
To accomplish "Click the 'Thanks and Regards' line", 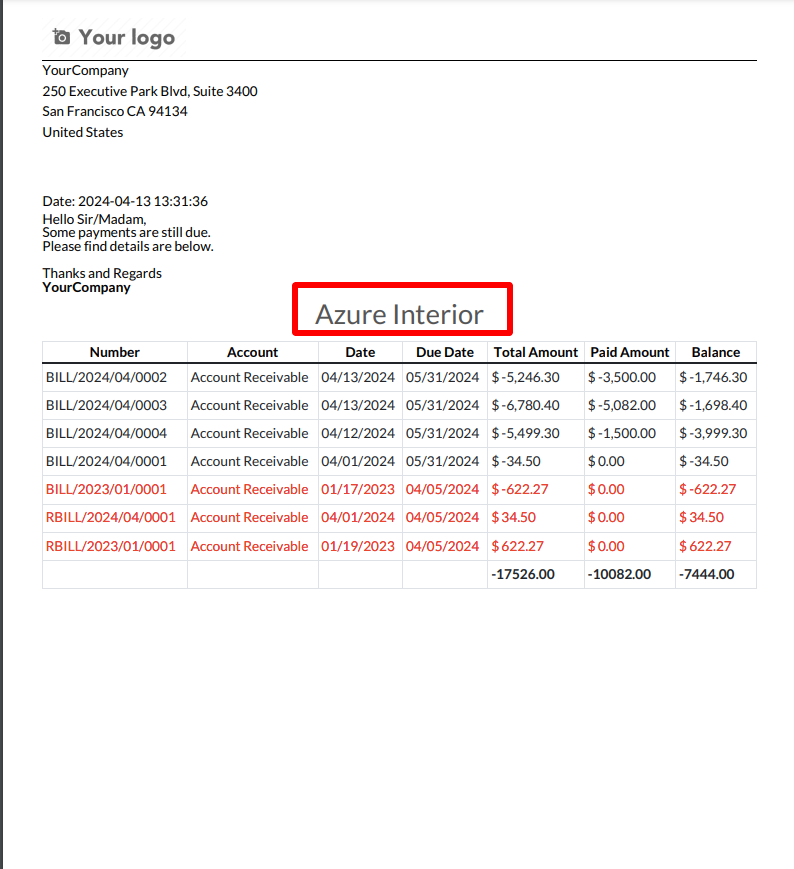I will tap(102, 273).
